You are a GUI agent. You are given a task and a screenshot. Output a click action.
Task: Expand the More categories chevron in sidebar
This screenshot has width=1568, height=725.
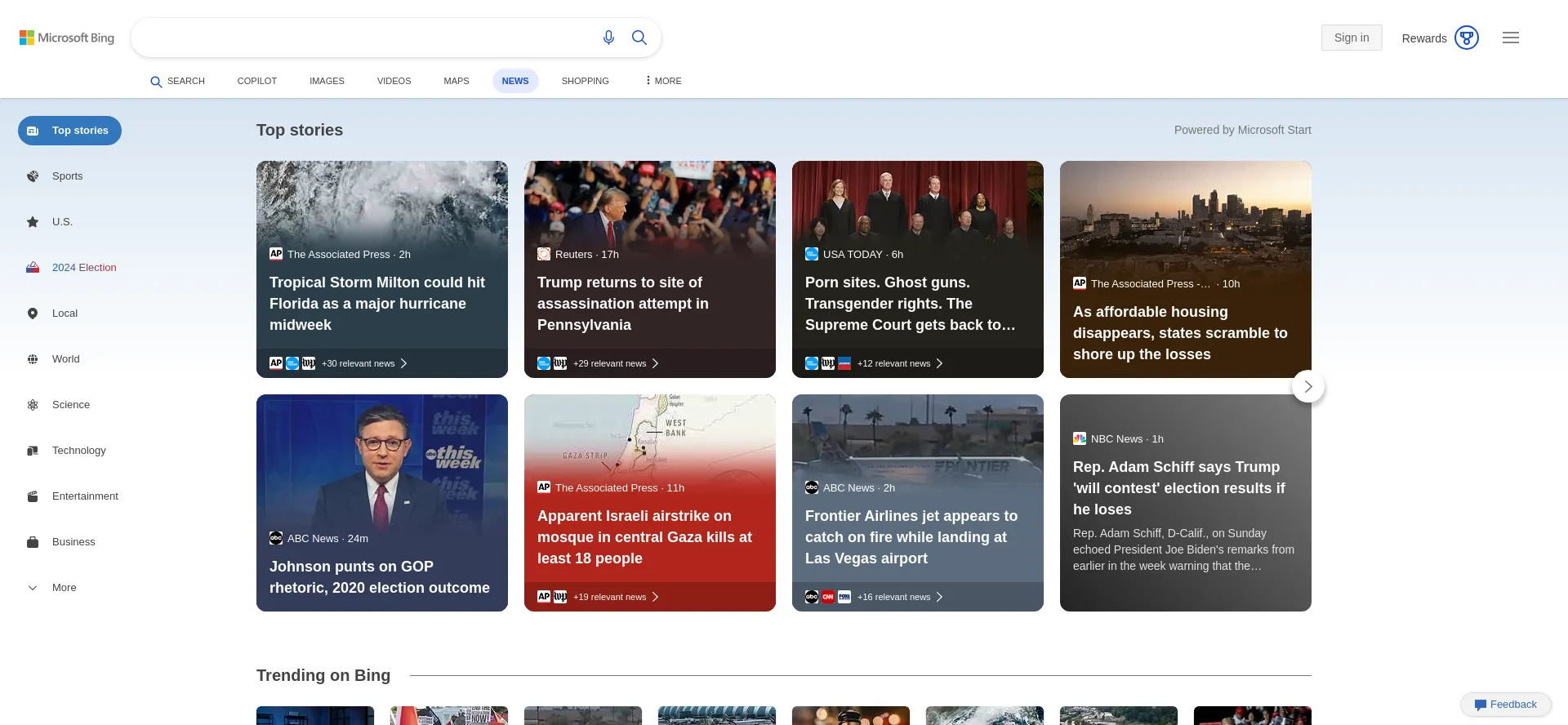(33, 588)
